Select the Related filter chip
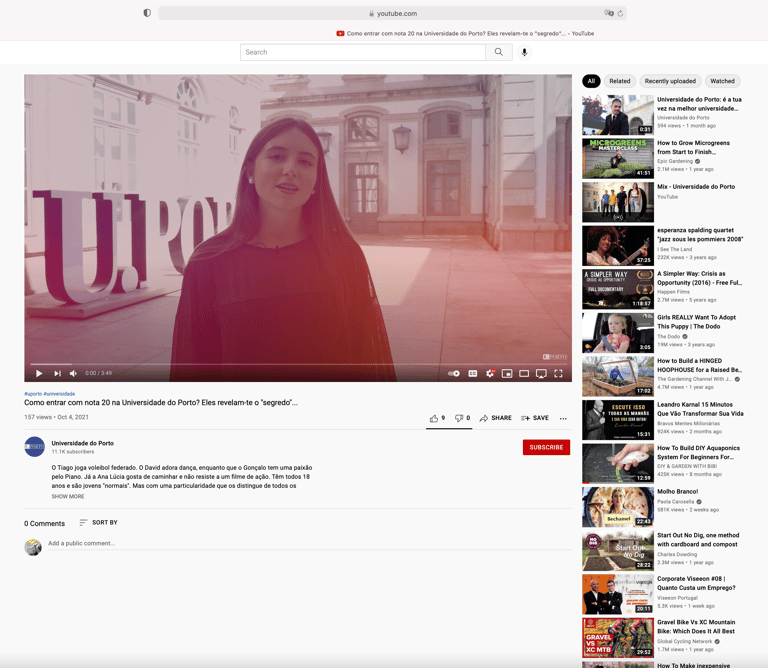The width and height of the screenshot is (768, 668). click(x=620, y=81)
